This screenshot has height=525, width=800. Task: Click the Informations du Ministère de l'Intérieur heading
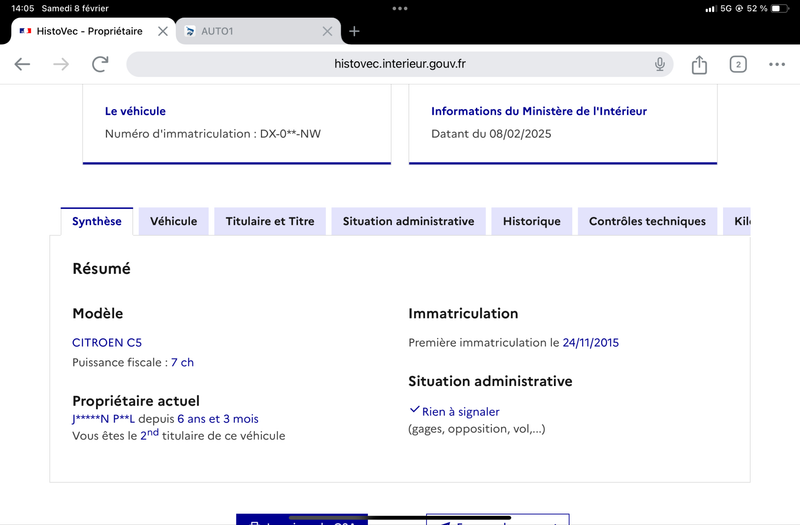tap(539, 111)
